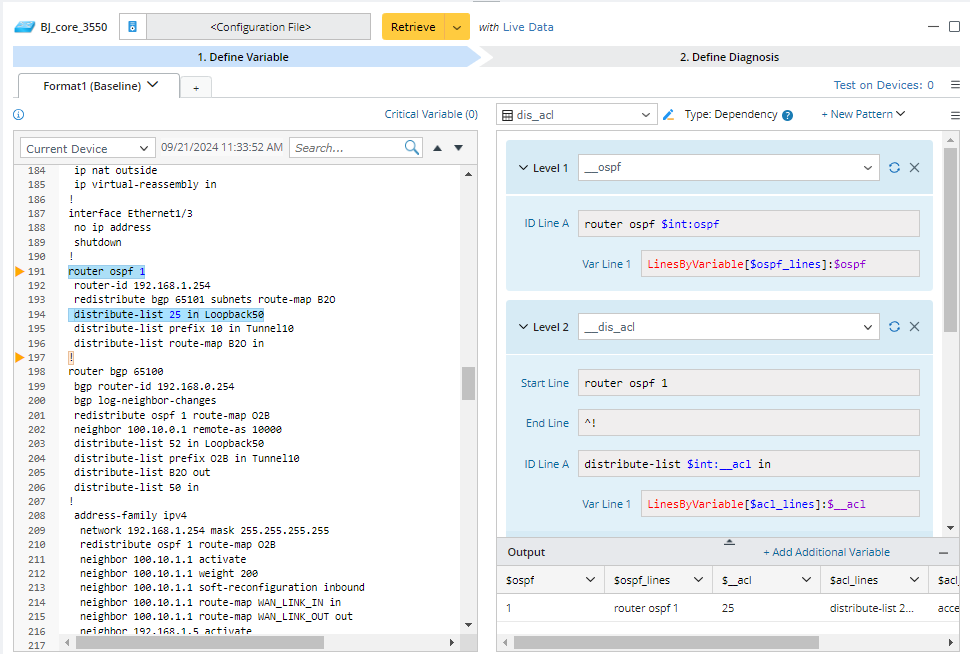Open help icon next to Type: Dependency
Screen dimensions: 970x654
tap(787, 115)
